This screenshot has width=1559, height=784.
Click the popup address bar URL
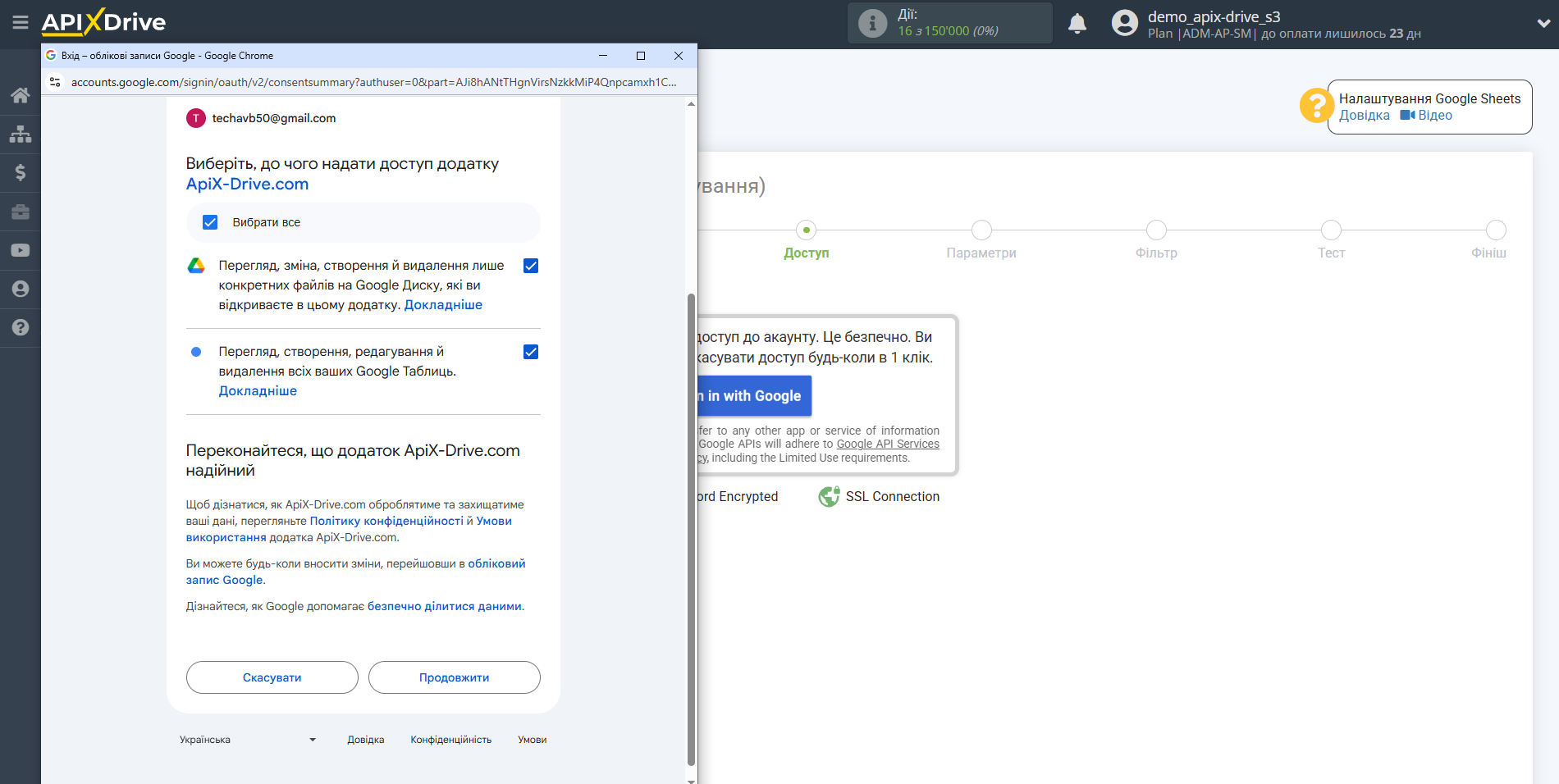(x=373, y=82)
